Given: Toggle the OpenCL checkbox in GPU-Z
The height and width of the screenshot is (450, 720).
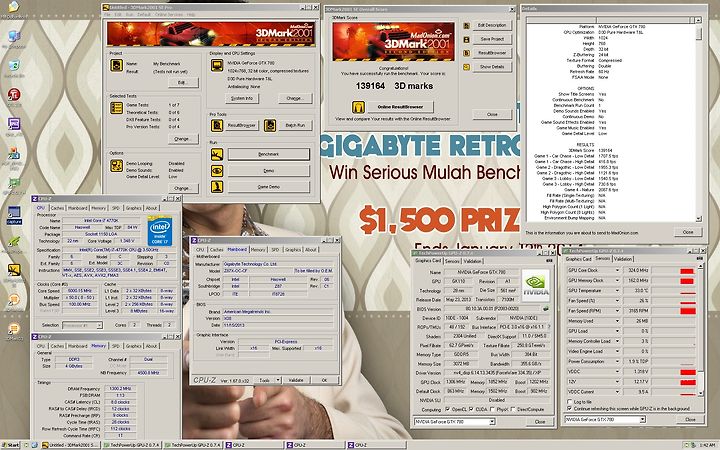Looking at the screenshot, I should click(448, 409).
